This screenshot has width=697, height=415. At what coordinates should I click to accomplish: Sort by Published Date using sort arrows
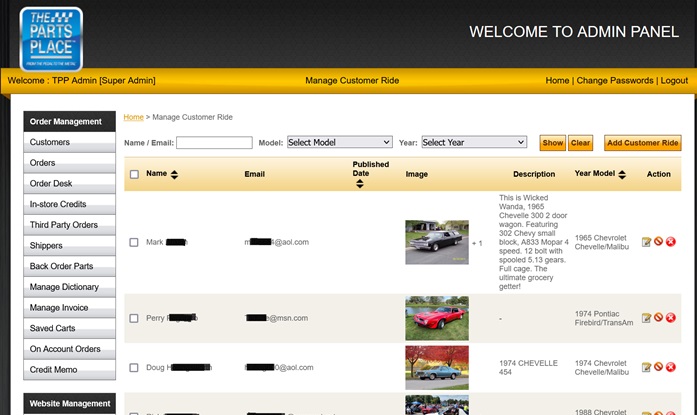pyautogui.click(x=360, y=184)
